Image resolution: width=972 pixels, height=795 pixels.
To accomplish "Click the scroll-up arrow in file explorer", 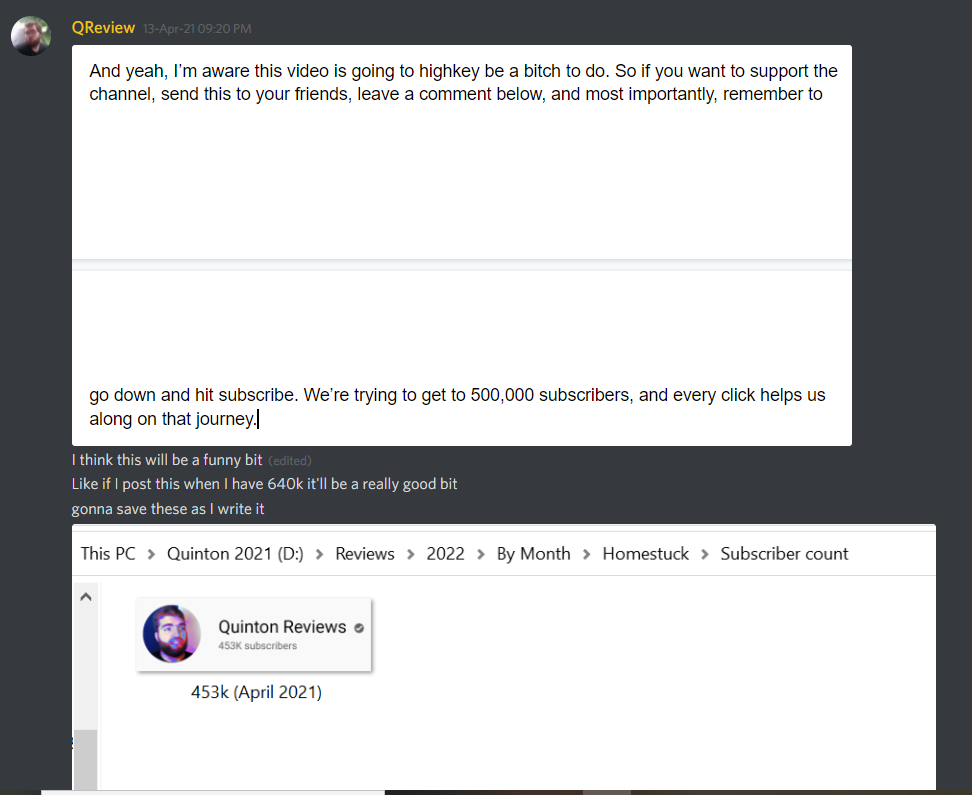I will (x=86, y=597).
